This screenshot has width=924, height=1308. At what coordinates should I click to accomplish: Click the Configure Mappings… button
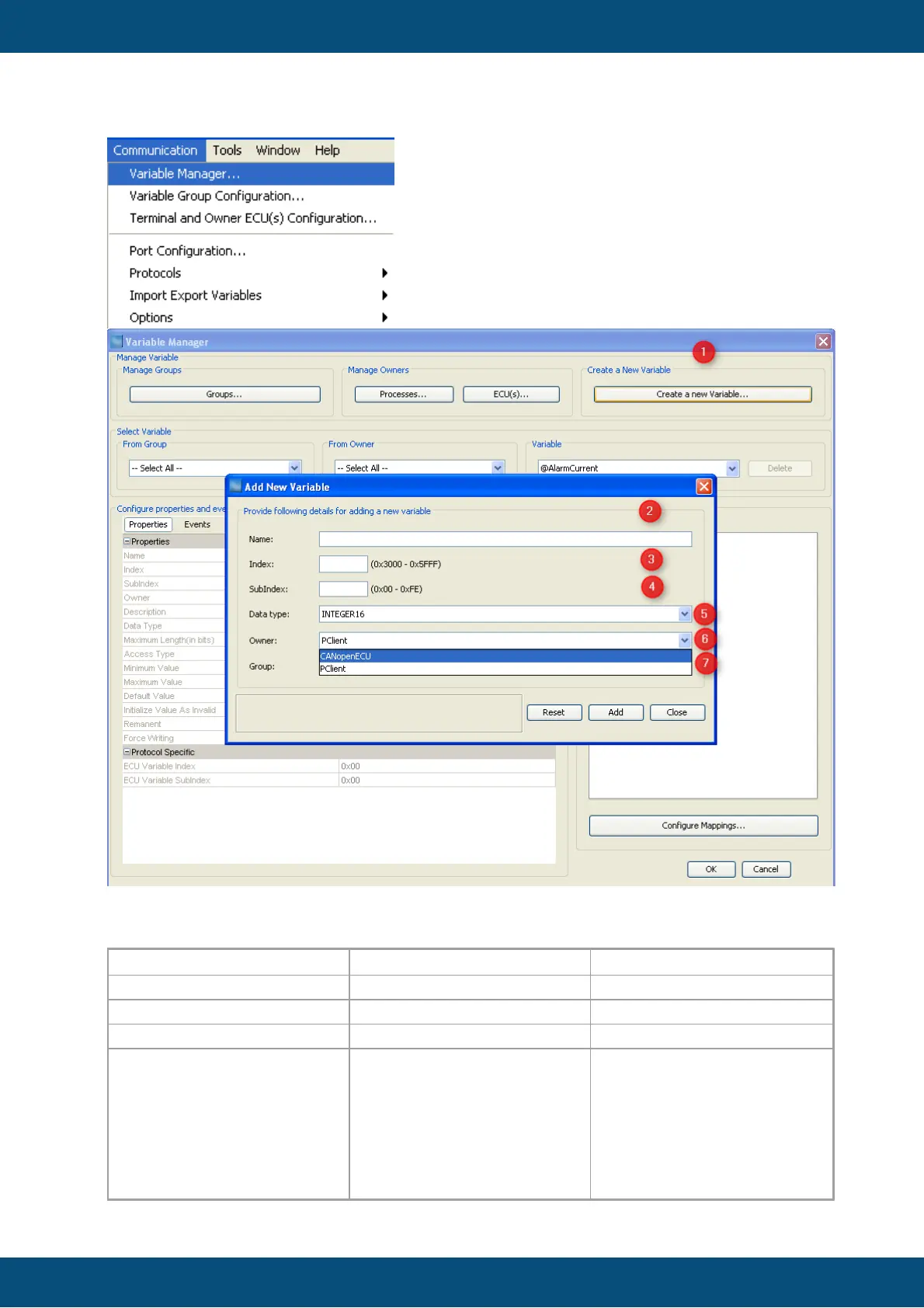point(703,826)
